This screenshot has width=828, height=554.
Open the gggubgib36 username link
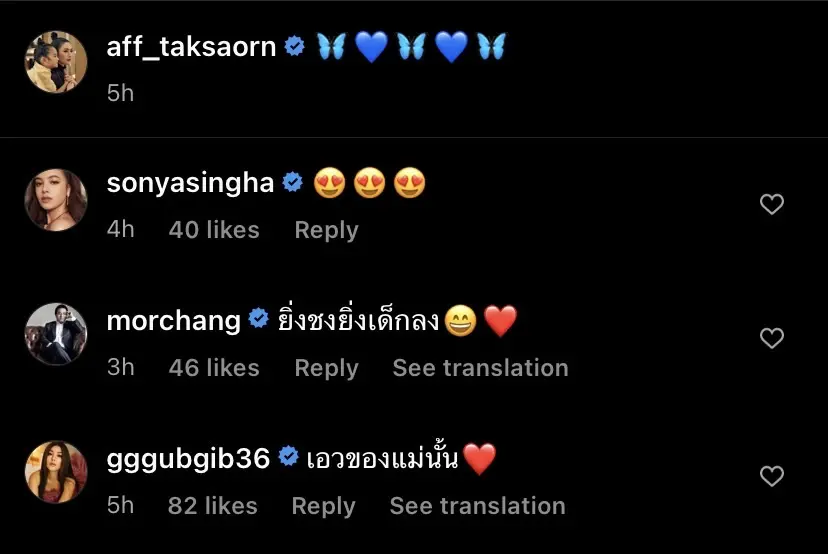(188, 458)
